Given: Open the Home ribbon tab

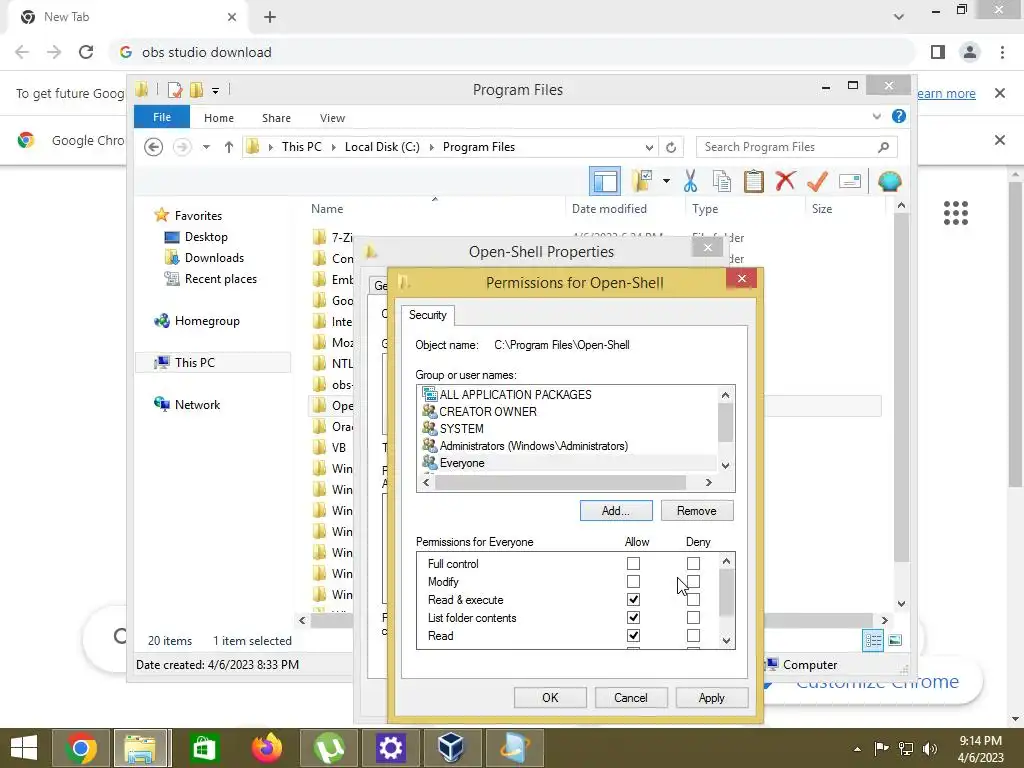Looking at the screenshot, I should tap(219, 118).
